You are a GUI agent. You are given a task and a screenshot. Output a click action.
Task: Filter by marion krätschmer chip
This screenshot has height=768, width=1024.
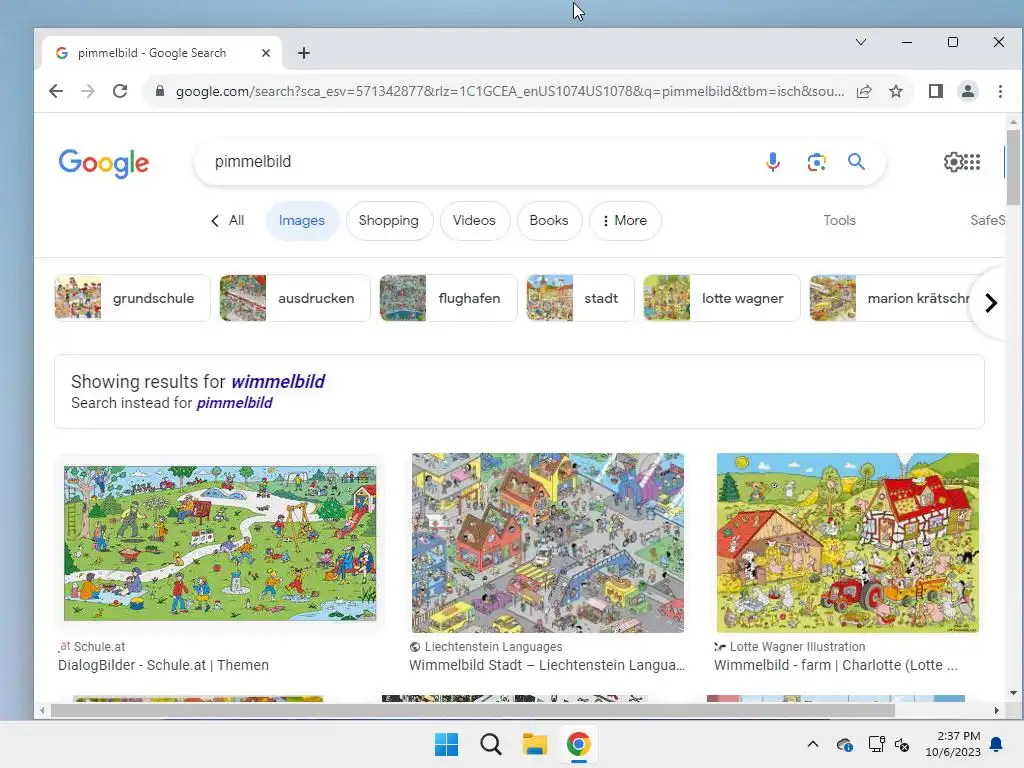tap(889, 298)
